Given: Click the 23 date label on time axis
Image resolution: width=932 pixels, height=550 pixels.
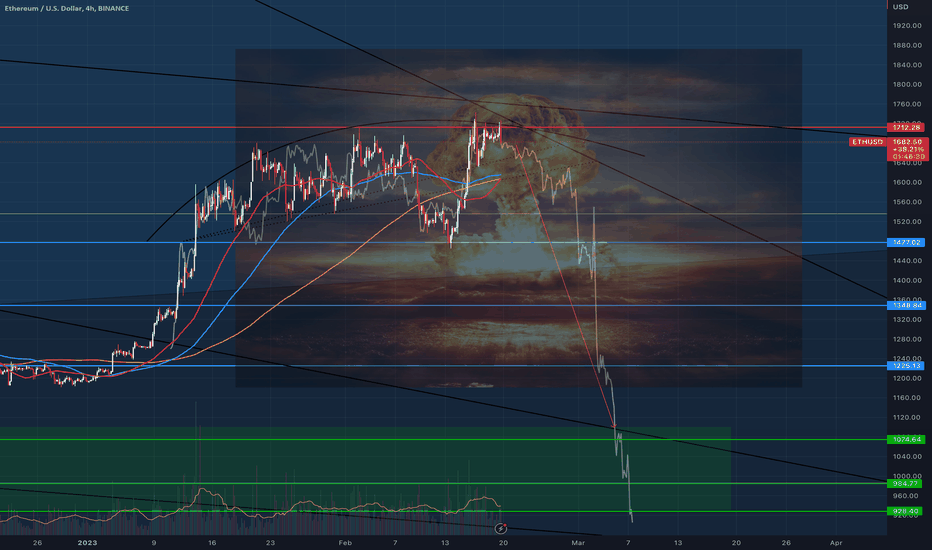Looking at the screenshot, I should coord(270,543).
